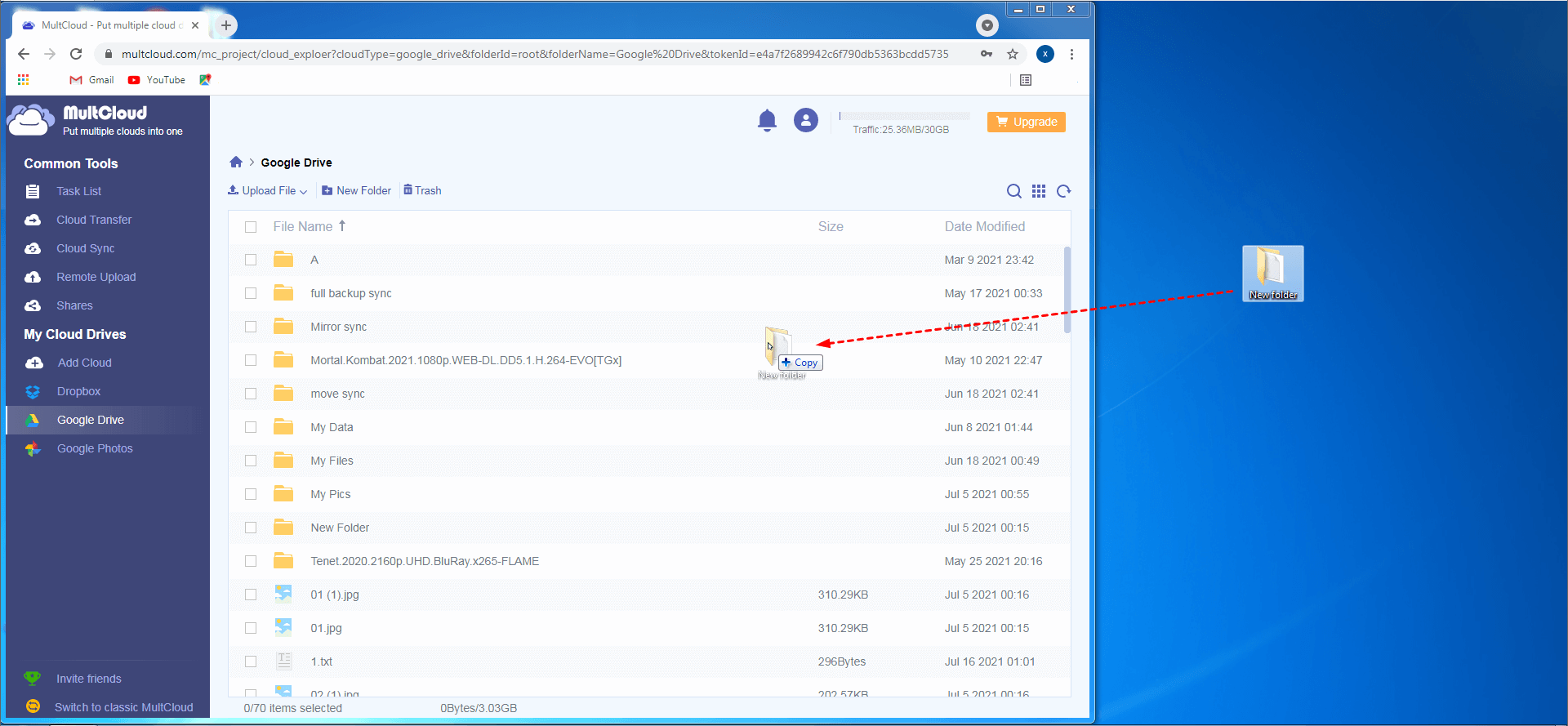Click the Add Cloud icon
This screenshot has height=726, width=1568.
pos(34,363)
